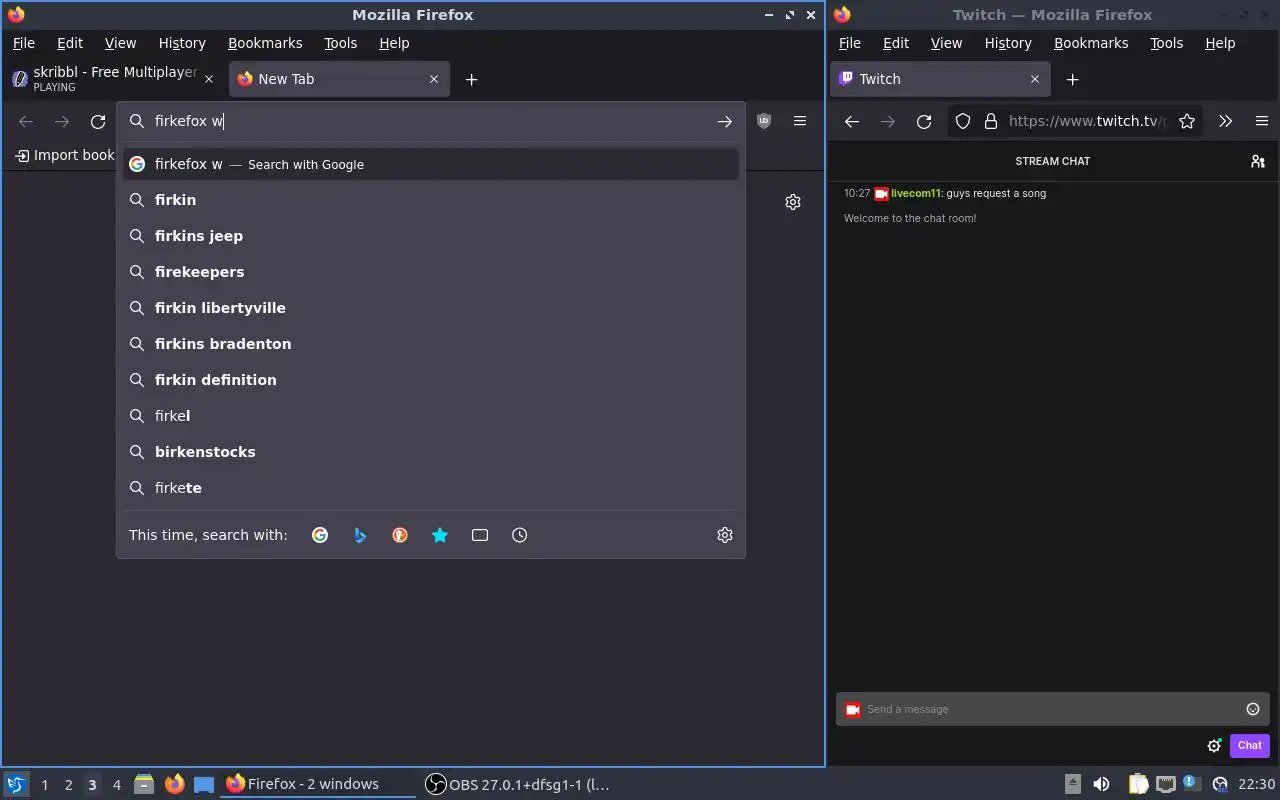Search this time with Google icon

320,535
